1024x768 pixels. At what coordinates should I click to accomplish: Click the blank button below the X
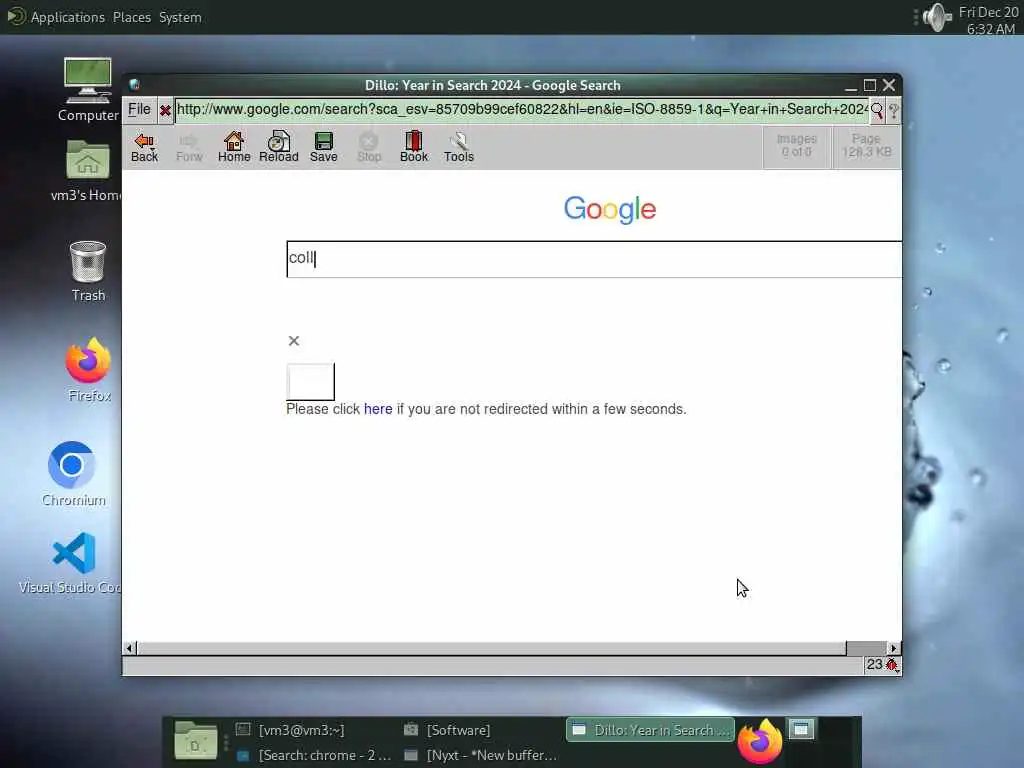pyautogui.click(x=311, y=382)
